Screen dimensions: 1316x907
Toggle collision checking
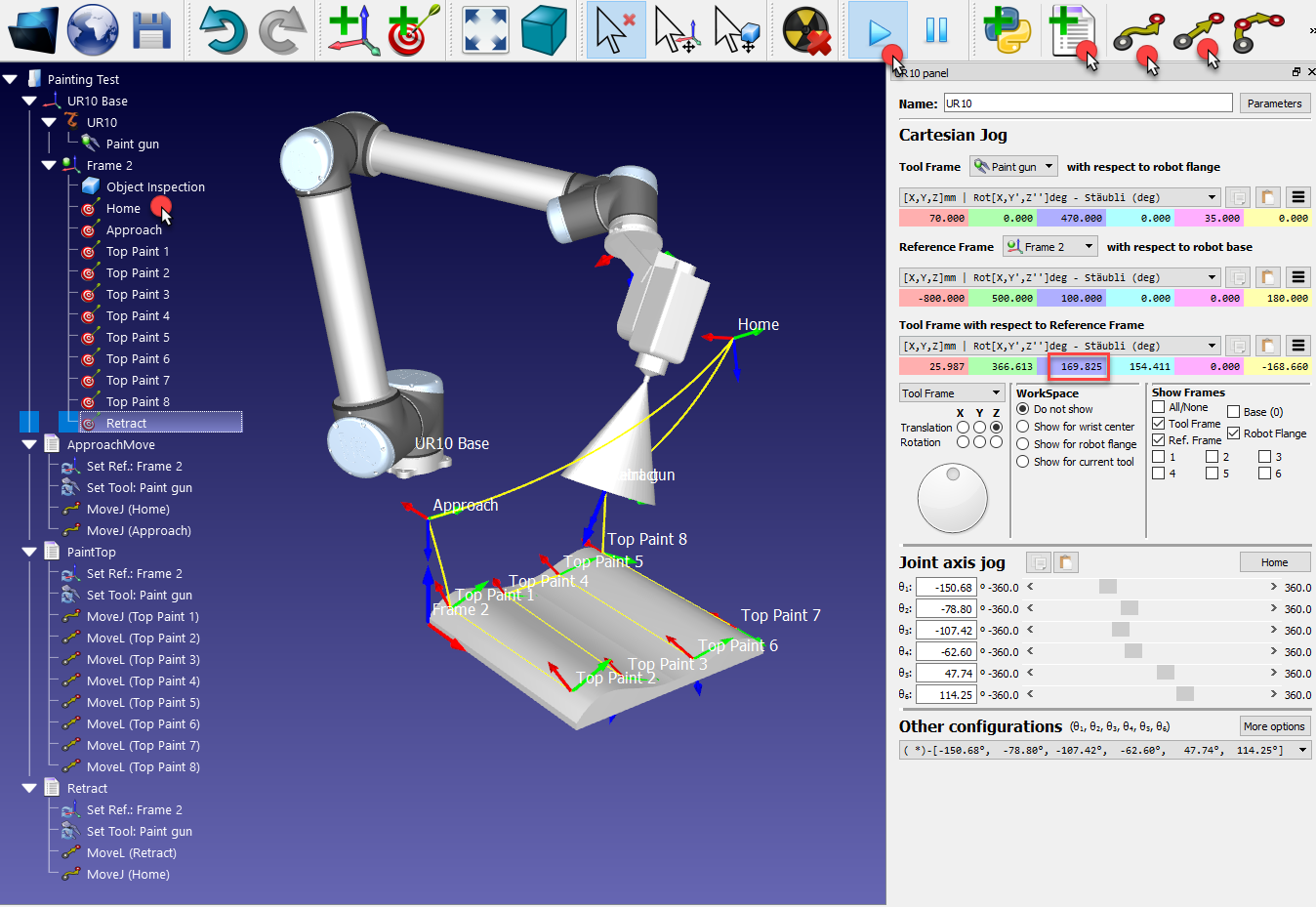tap(805, 29)
